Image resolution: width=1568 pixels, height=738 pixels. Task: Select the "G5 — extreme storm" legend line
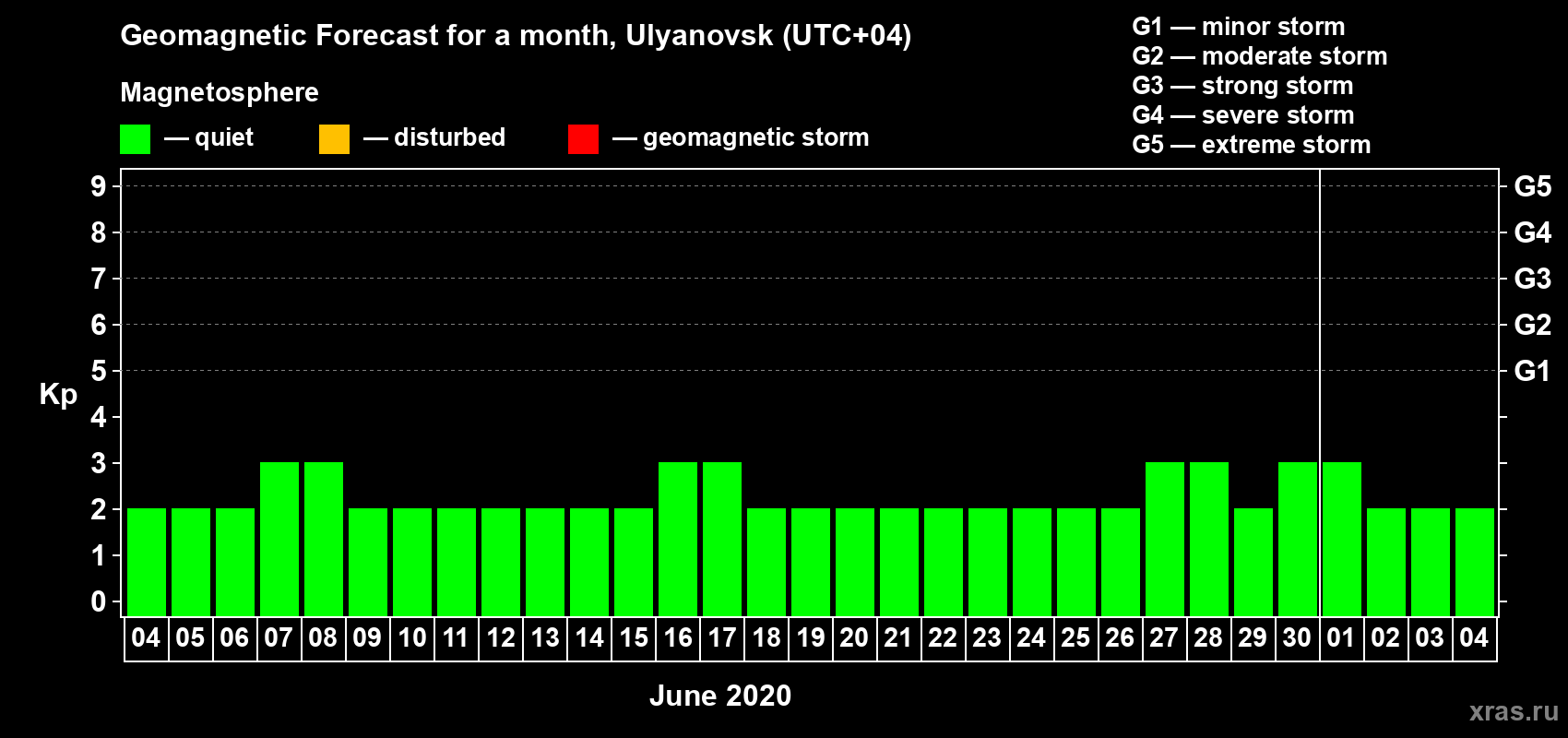click(1252, 145)
